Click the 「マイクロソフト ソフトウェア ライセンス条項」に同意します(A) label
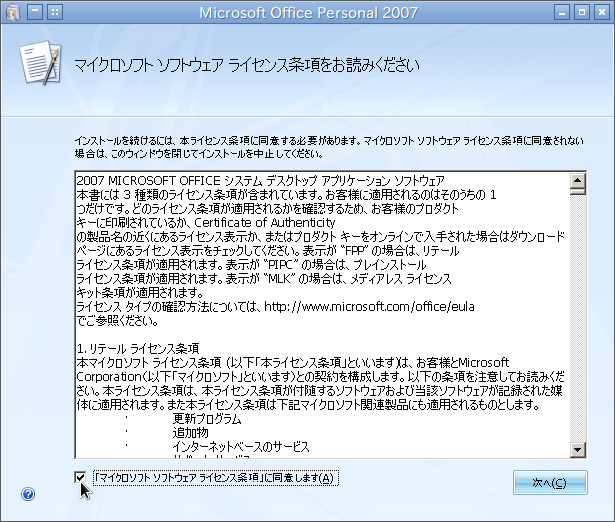The height and width of the screenshot is (522, 615). pos(215,478)
